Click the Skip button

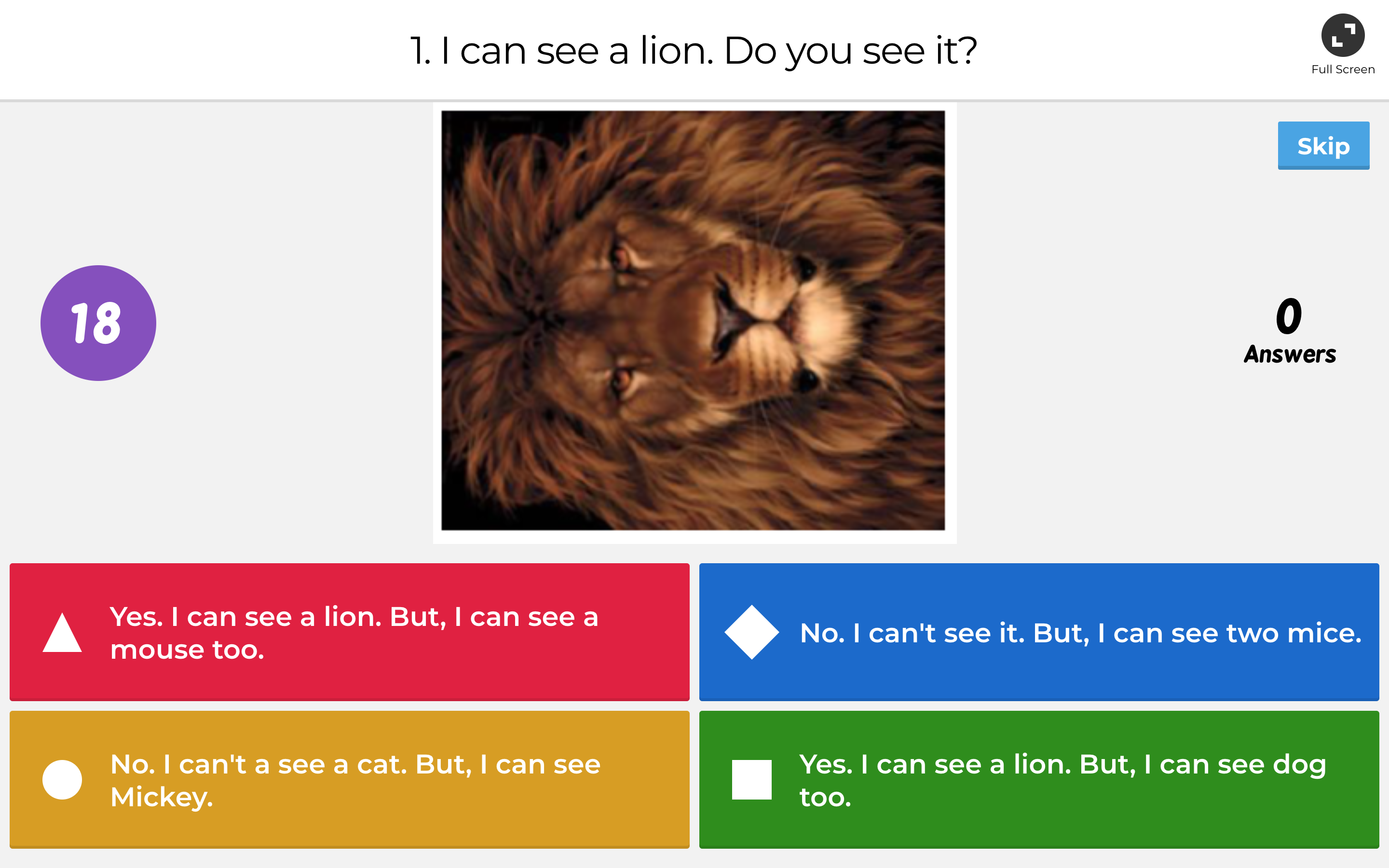coord(1323,146)
